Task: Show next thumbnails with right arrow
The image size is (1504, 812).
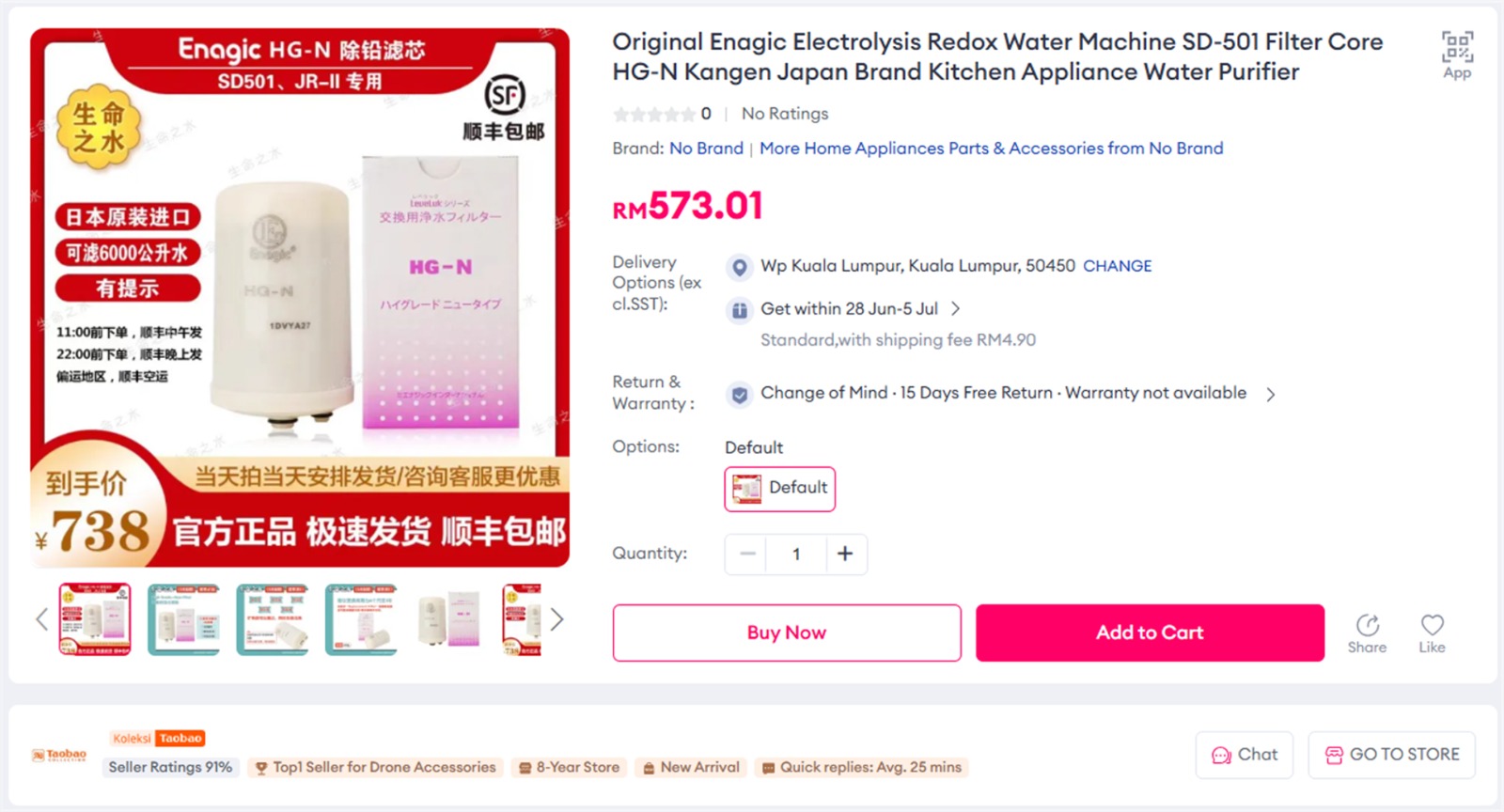Action: 556,619
